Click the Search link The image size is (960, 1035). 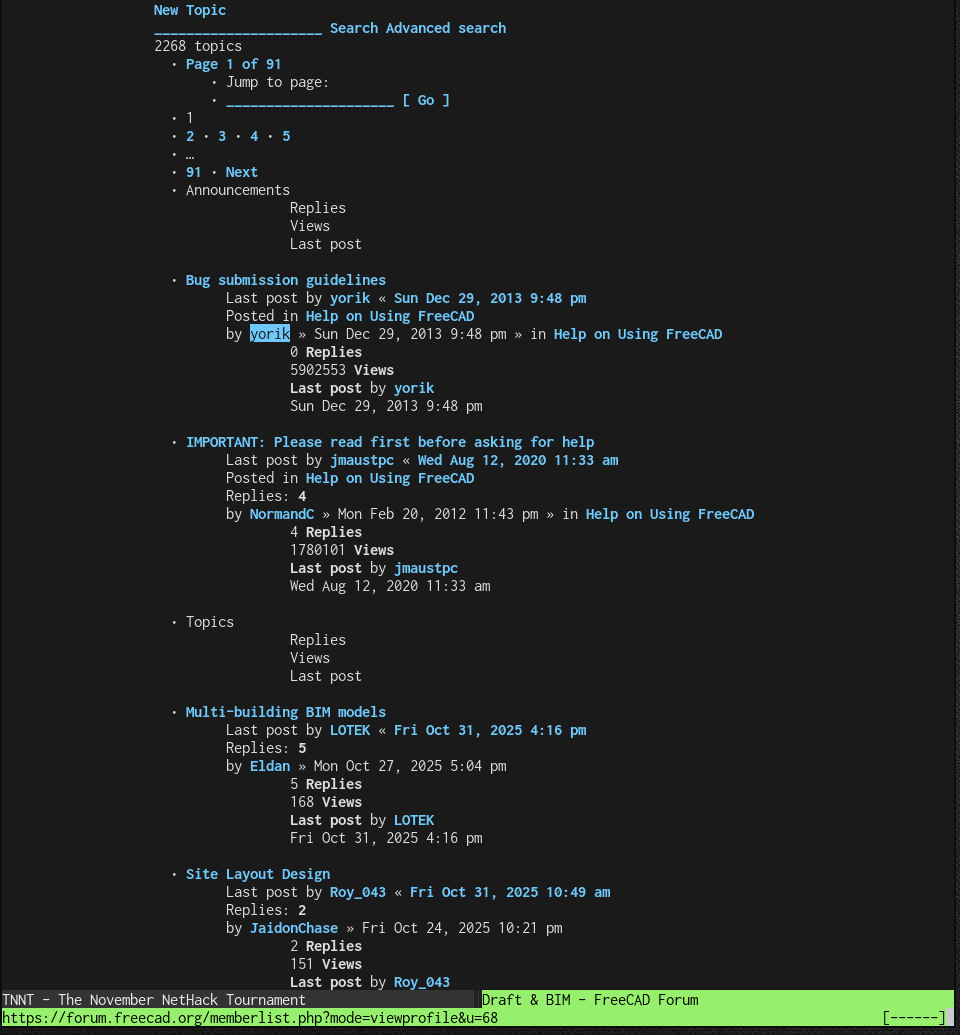tap(354, 28)
